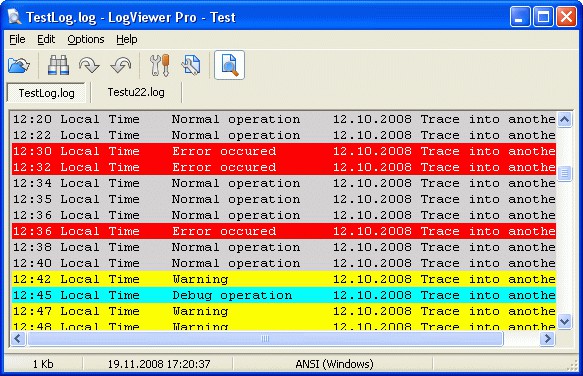583x376 pixels.
Task: Select the 12:38 Normal operation log line
Action: [284, 247]
